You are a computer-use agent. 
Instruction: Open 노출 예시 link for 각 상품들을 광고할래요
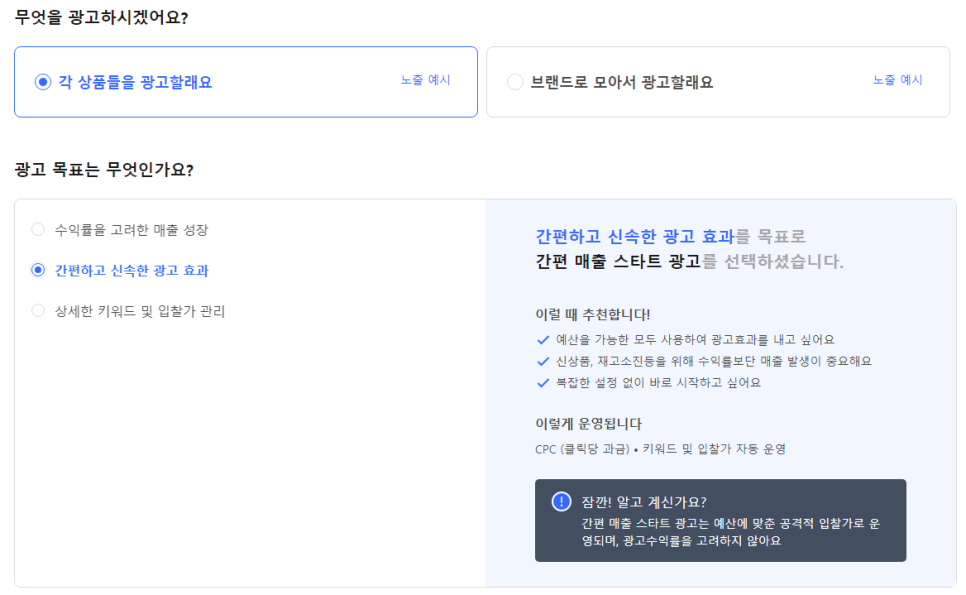426,80
